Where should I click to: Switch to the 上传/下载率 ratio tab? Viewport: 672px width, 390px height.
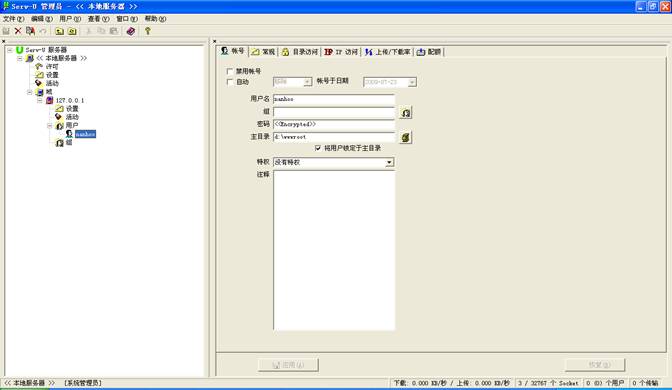tap(387, 52)
